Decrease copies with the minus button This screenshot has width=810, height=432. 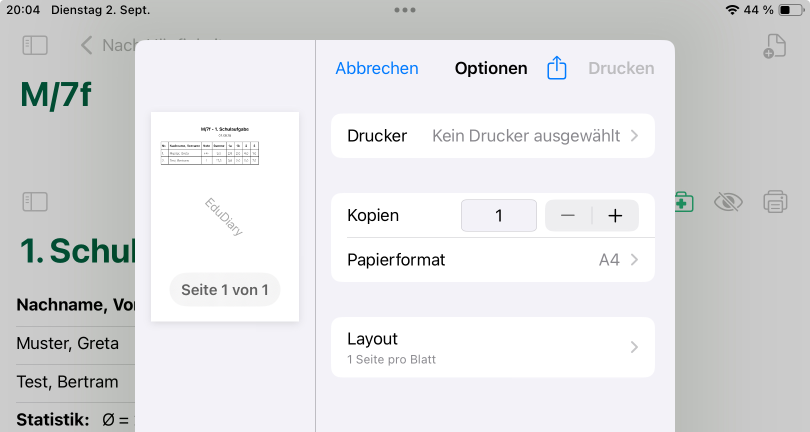[568, 216]
